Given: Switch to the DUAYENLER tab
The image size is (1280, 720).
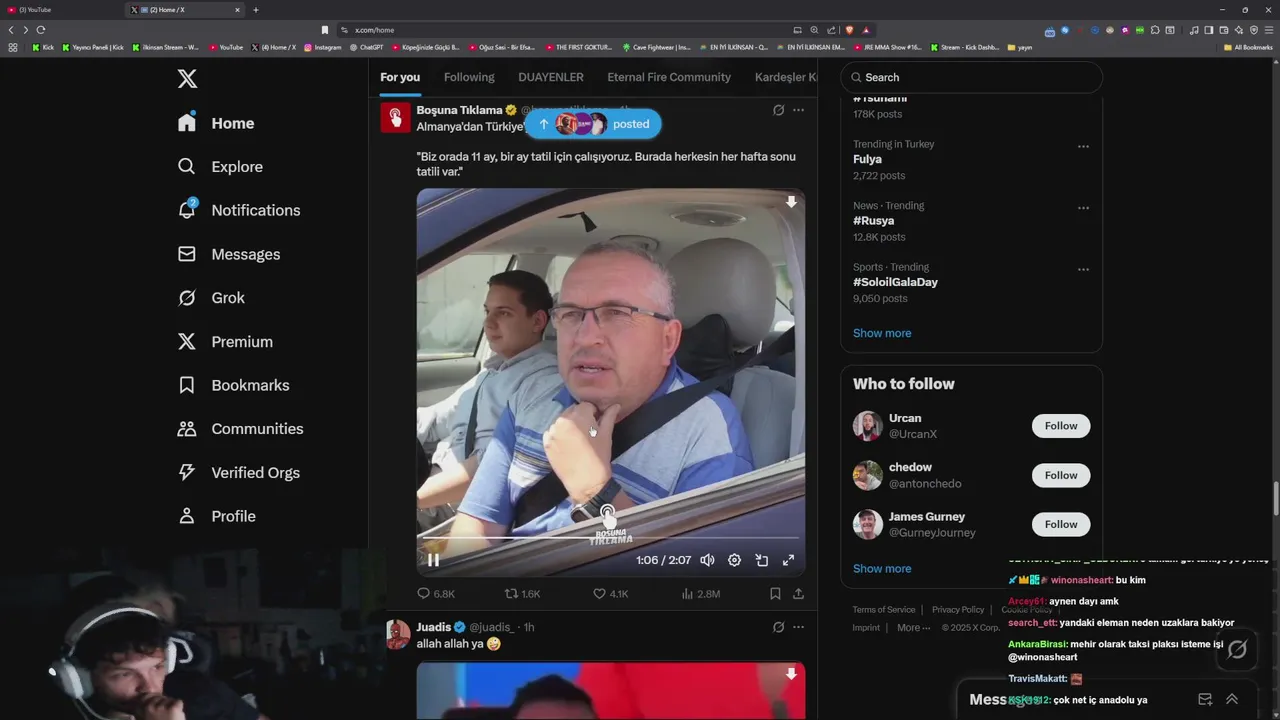Looking at the screenshot, I should (x=551, y=77).
